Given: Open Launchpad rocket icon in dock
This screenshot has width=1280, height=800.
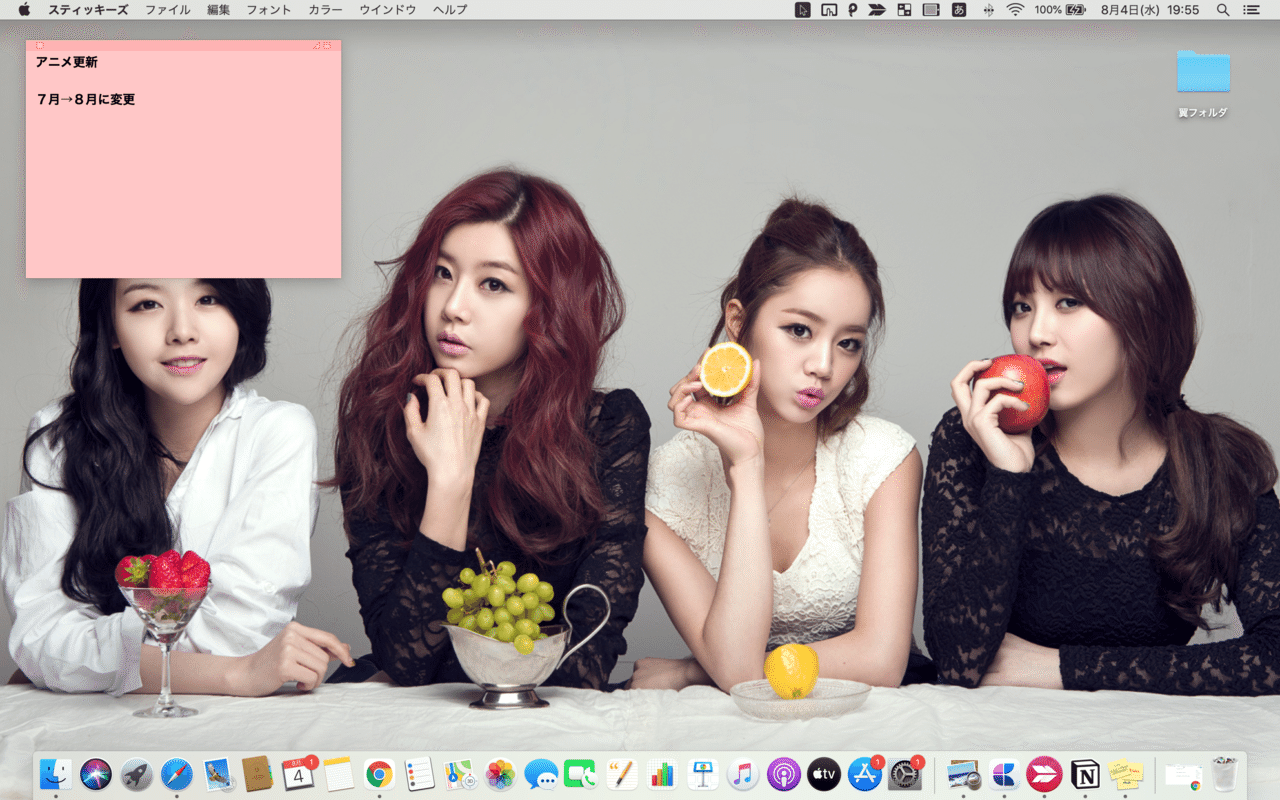Looking at the screenshot, I should click(x=136, y=774).
